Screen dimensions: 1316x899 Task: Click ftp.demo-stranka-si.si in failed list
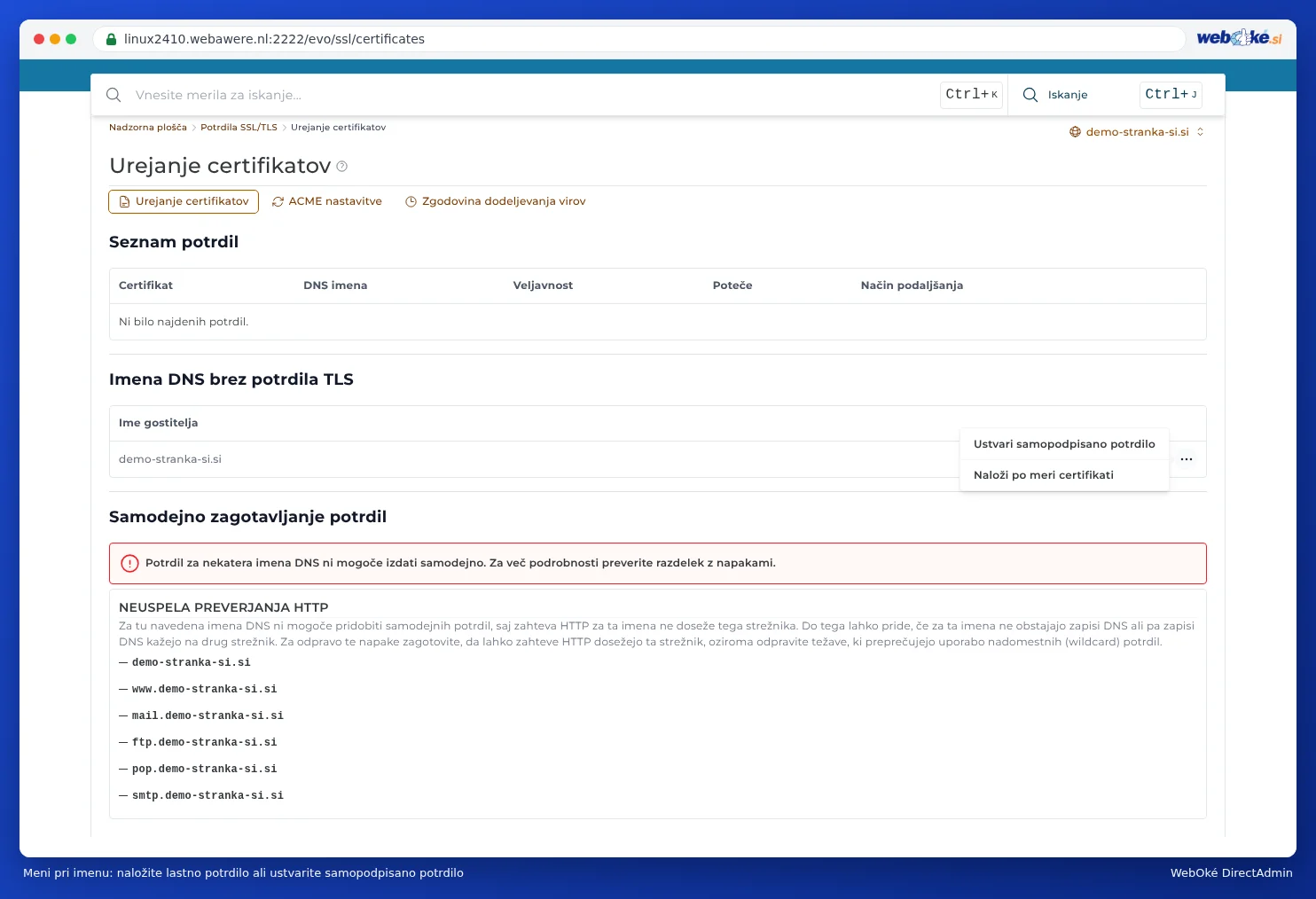(204, 742)
